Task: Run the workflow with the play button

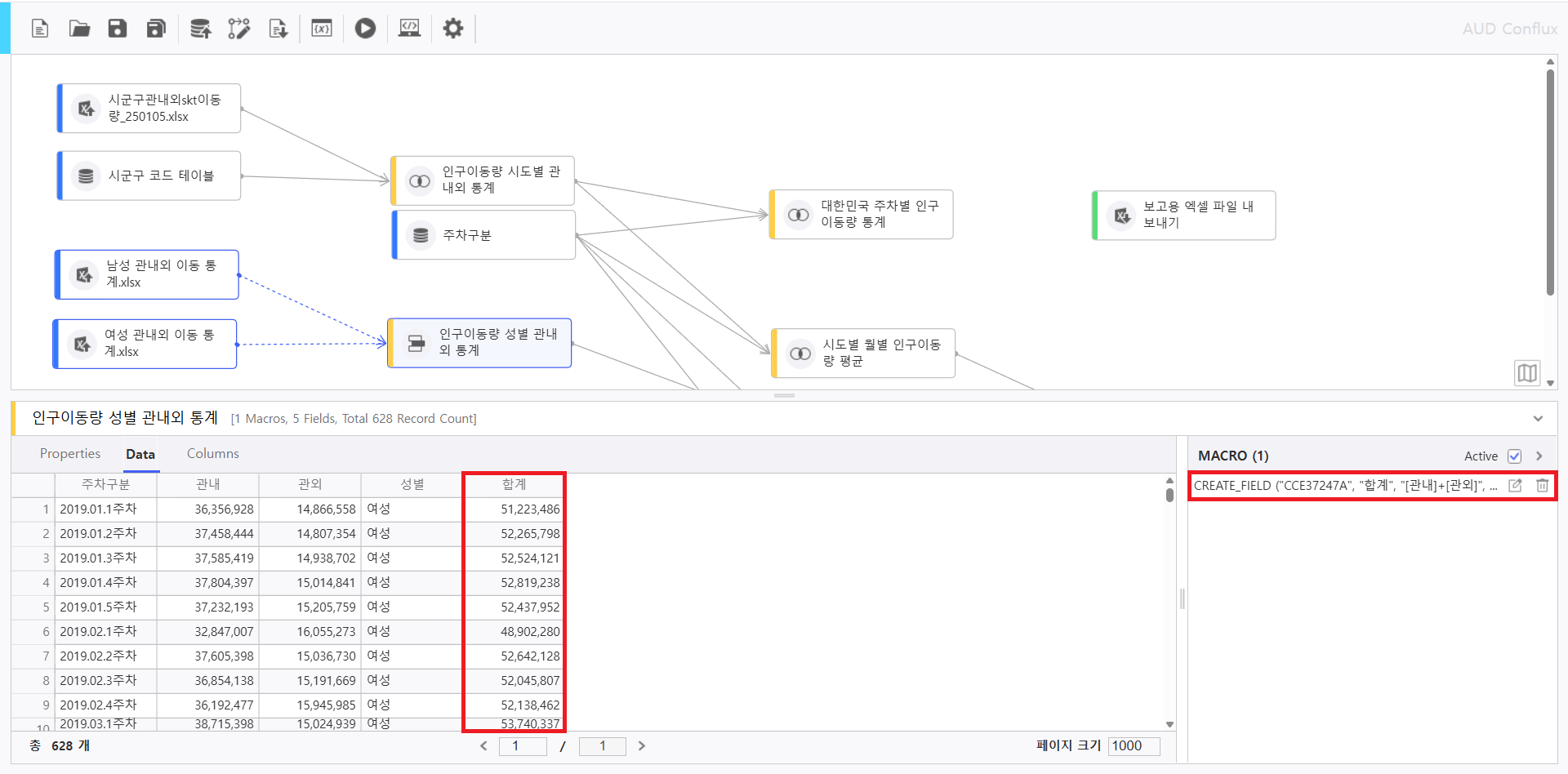Action: pos(365,29)
